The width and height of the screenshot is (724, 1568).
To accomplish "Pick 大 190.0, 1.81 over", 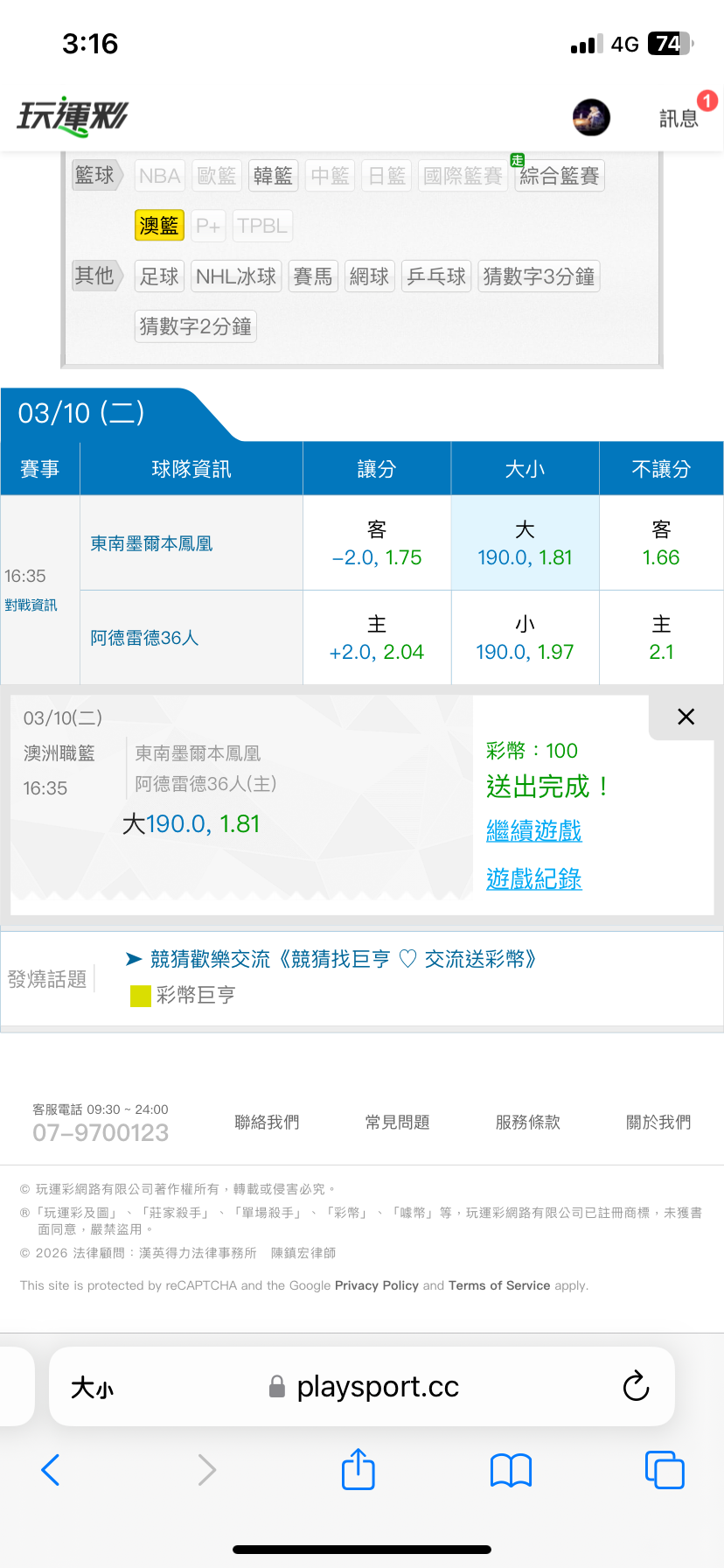I will (x=525, y=543).
